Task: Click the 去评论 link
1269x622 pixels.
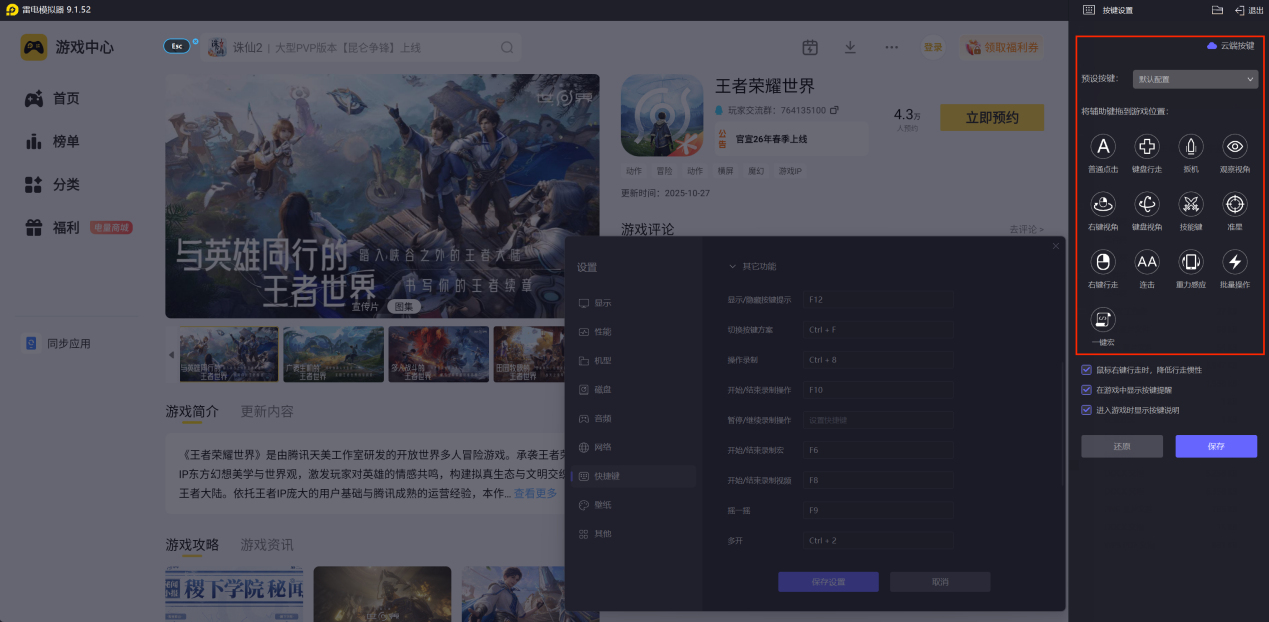Action: (x=1027, y=229)
